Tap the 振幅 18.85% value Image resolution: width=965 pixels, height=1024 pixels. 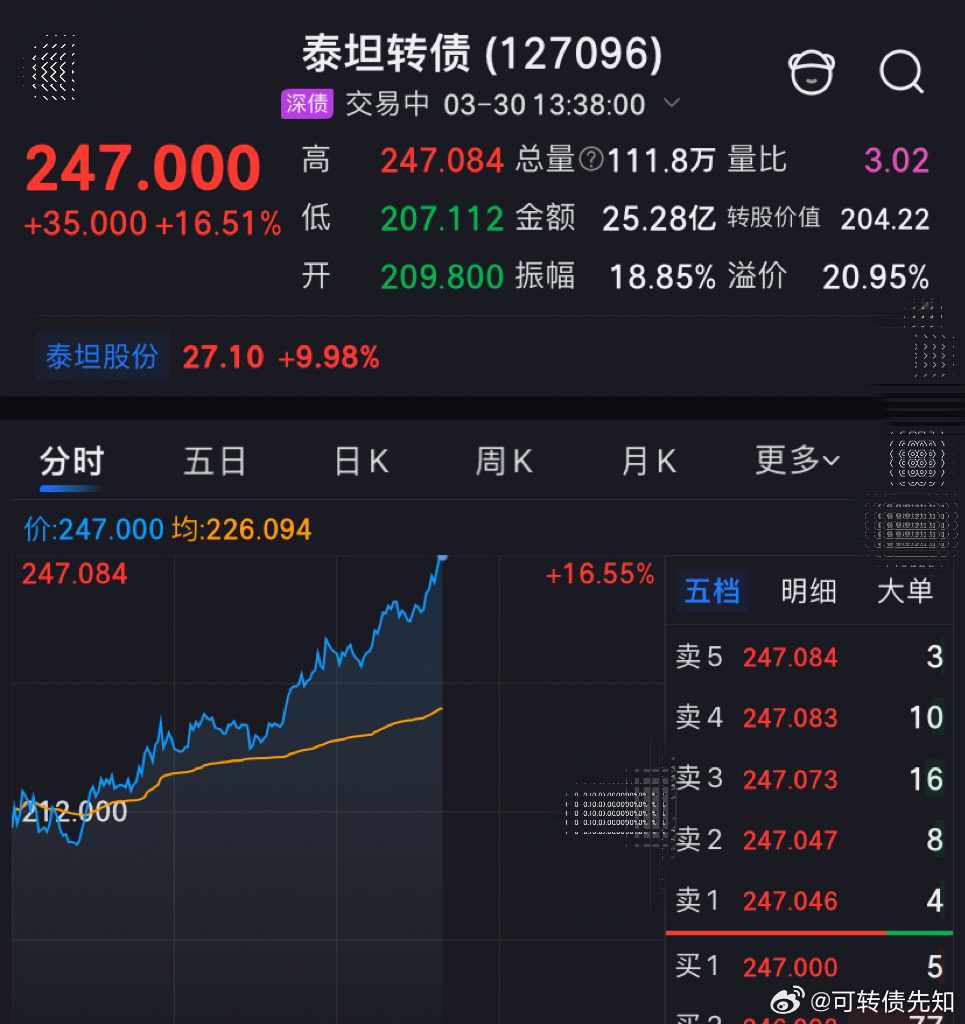click(662, 277)
